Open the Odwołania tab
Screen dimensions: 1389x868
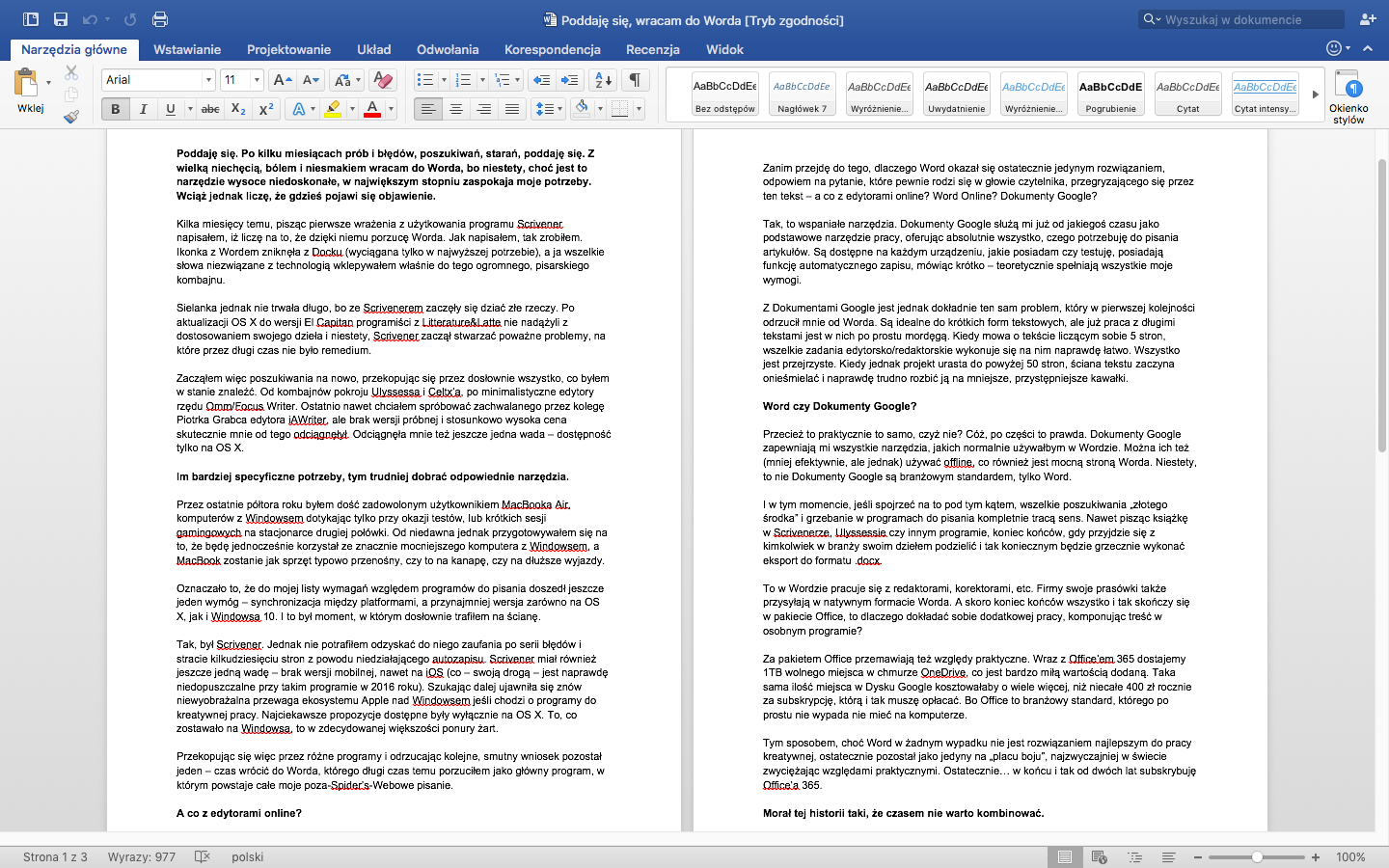448,49
